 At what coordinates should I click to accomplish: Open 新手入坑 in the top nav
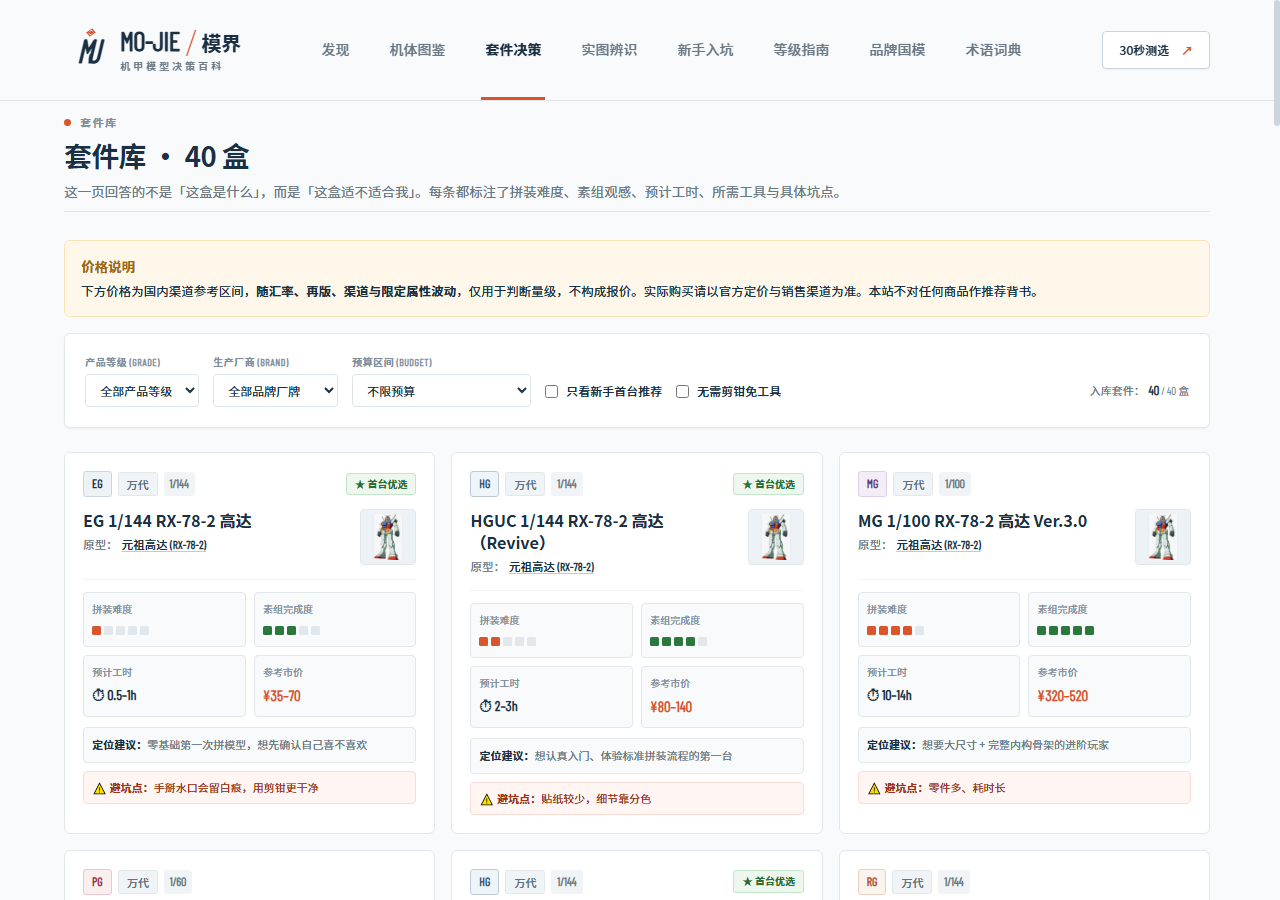705,50
